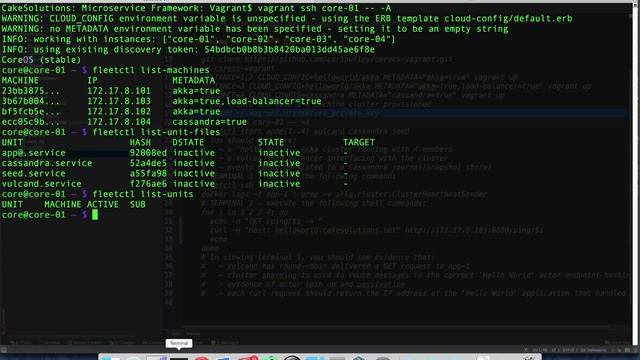Click the 'cassandra=true' metadata value
The image size is (640, 360).
coord(209,122)
